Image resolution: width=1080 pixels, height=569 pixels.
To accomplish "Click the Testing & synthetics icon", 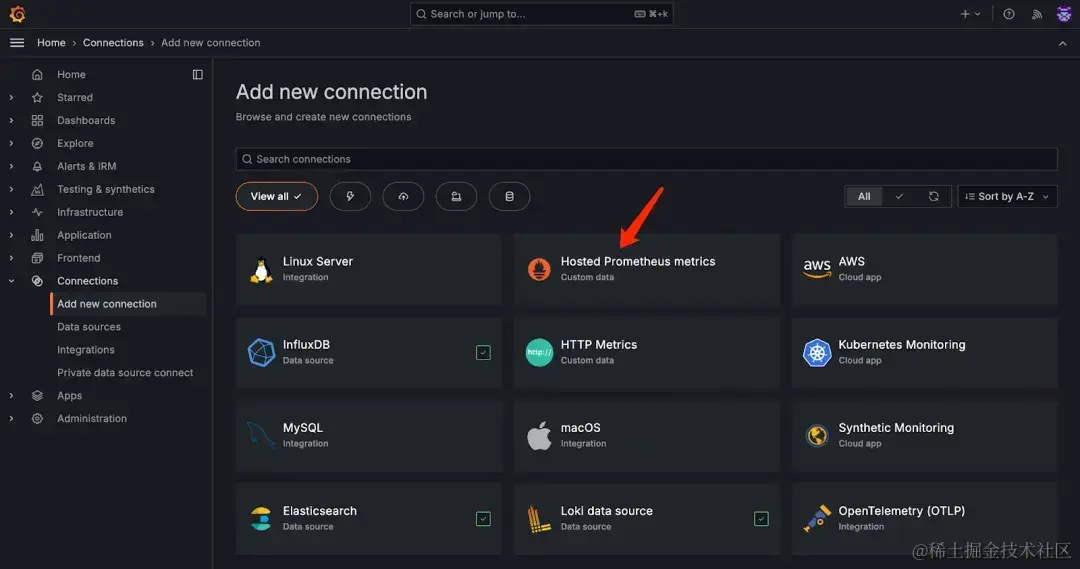I will [x=37, y=189].
